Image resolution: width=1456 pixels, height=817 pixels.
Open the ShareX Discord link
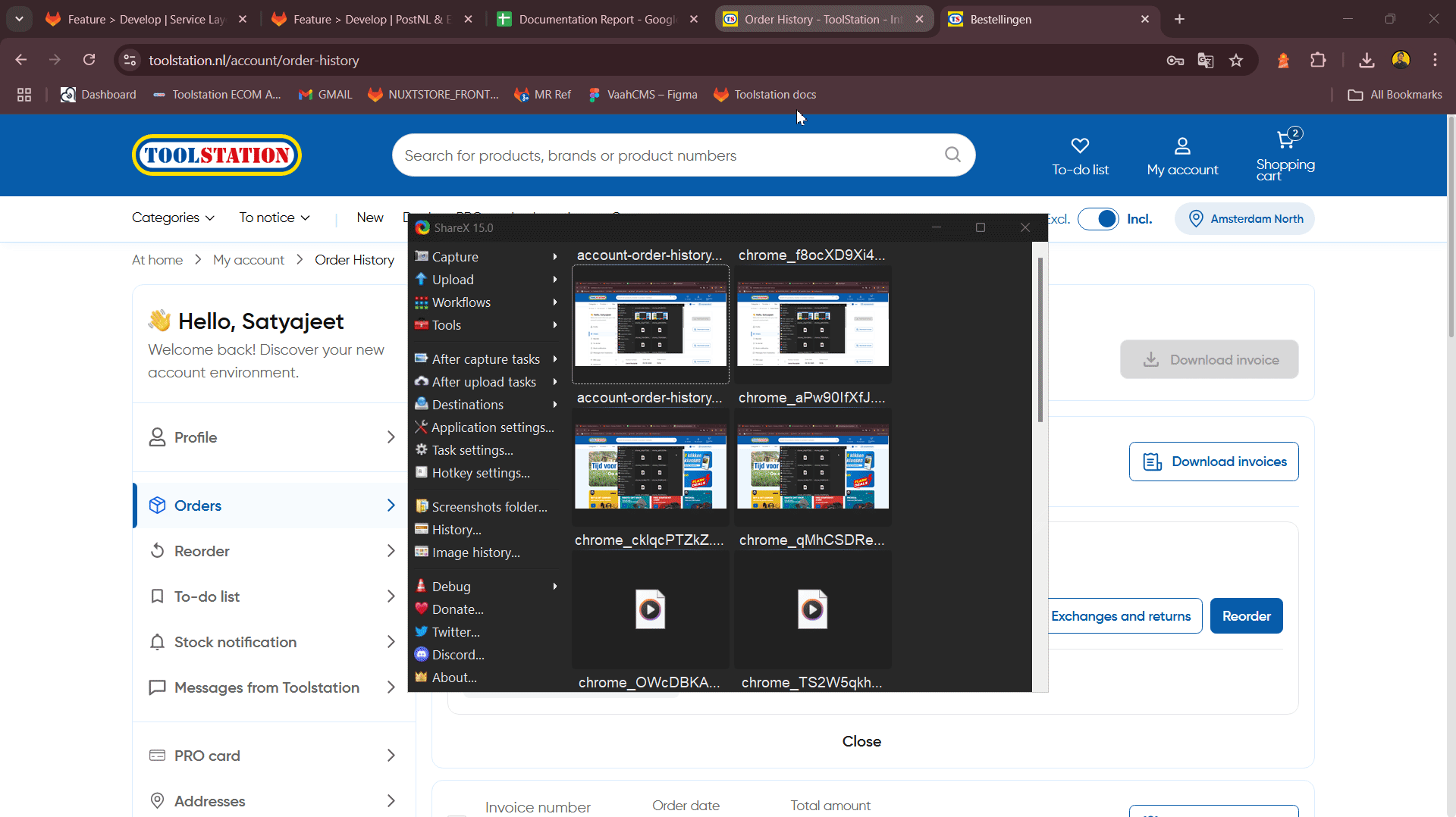pos(457,654)
